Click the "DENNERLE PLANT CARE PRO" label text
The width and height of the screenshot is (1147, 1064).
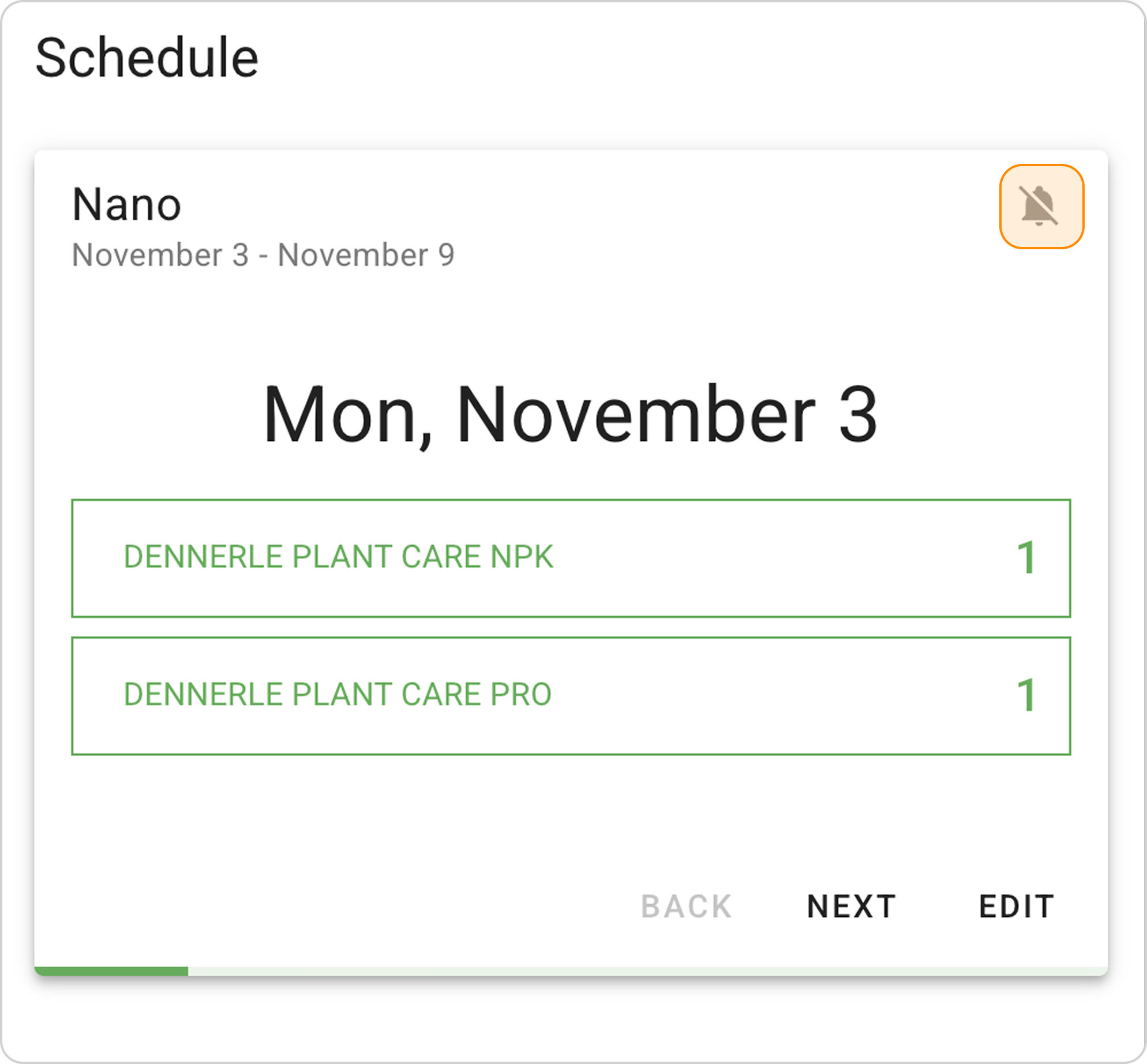(x=338, y=694)
